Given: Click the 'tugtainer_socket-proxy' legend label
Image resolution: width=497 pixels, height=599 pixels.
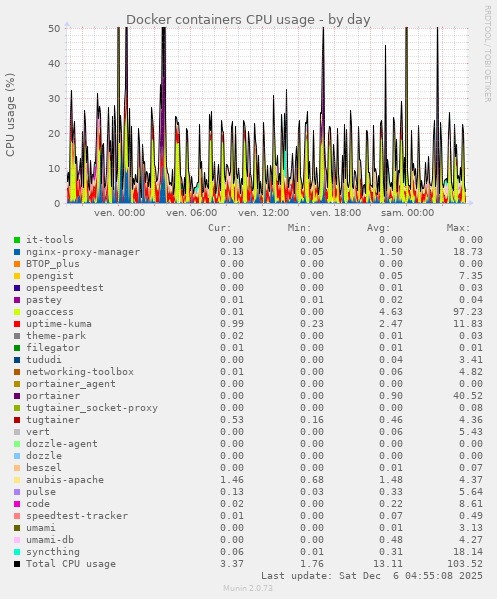Looking at the screenshot, I should pos(92,408).
